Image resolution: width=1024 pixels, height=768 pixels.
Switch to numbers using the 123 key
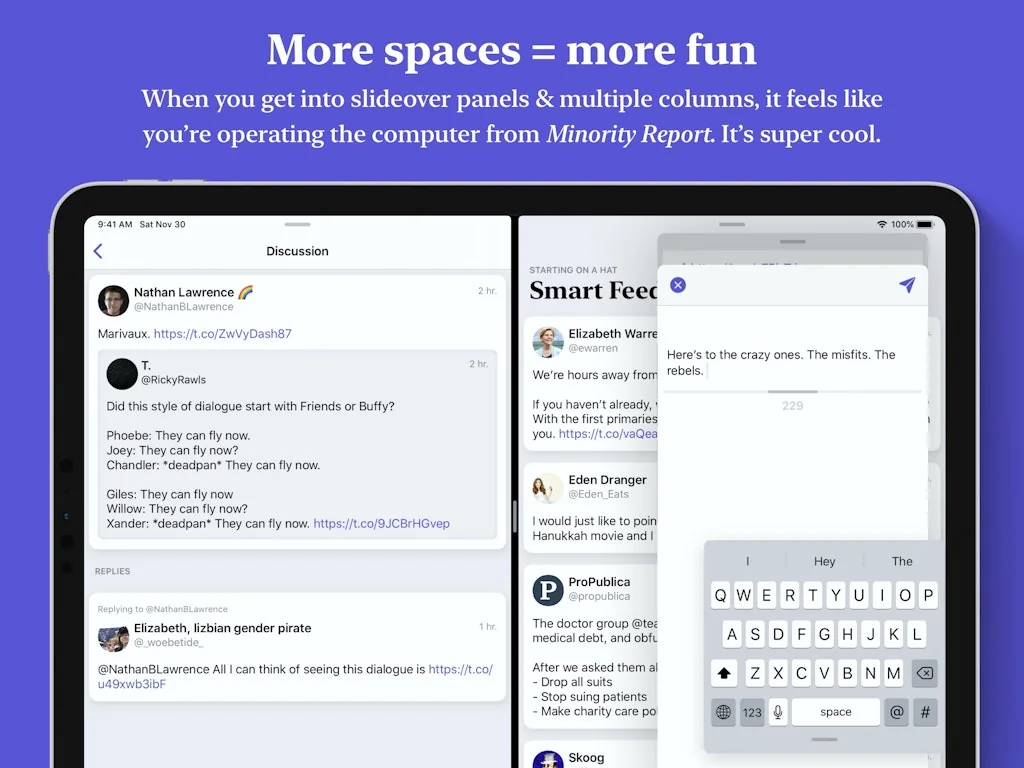coord(752,712)
